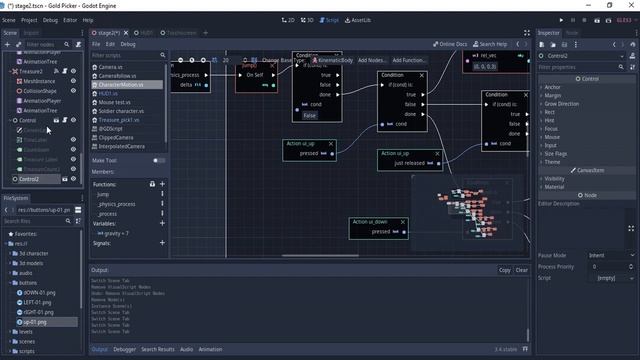
Task: Load a resource in Inspector
Action: click(x=553, y=44)
